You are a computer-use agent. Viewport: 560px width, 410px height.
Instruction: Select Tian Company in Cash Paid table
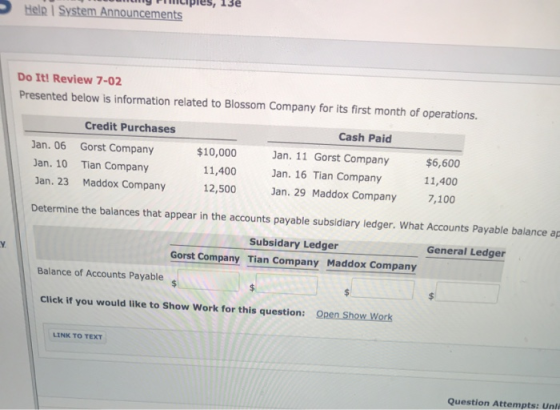tap(348, 177)
